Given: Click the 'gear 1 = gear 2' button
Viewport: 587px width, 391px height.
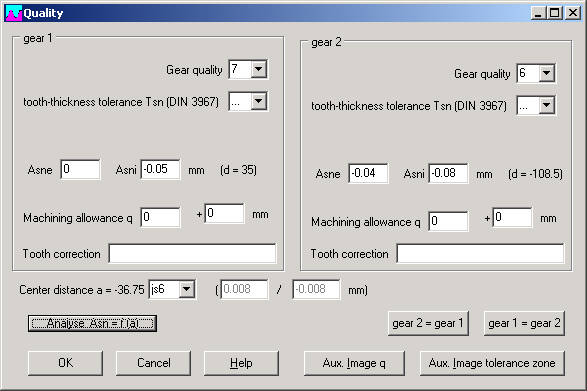Looking at the screenshot, I should (x=524, y=323).
